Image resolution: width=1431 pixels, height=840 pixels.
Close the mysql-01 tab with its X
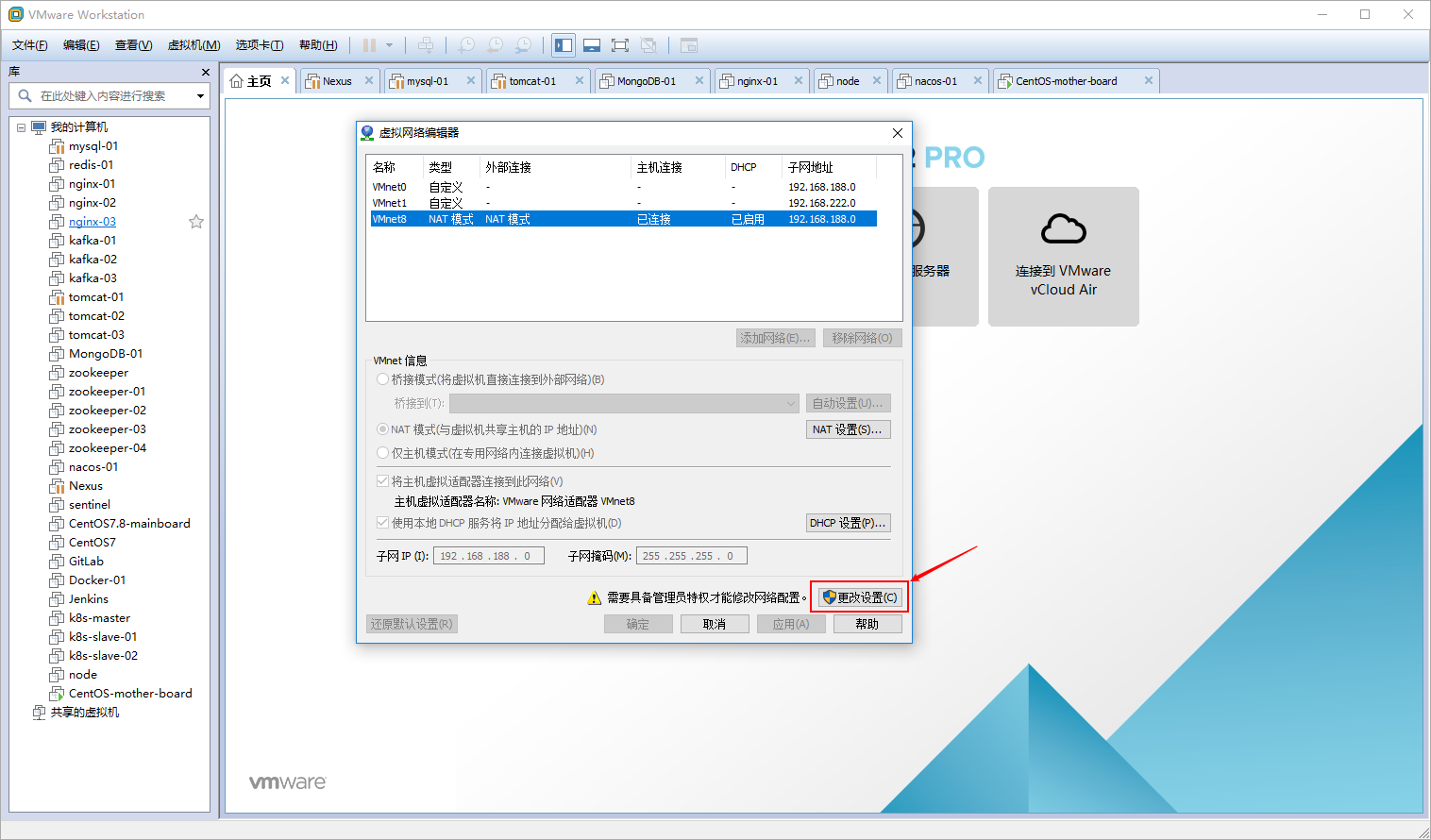(471, 81)
